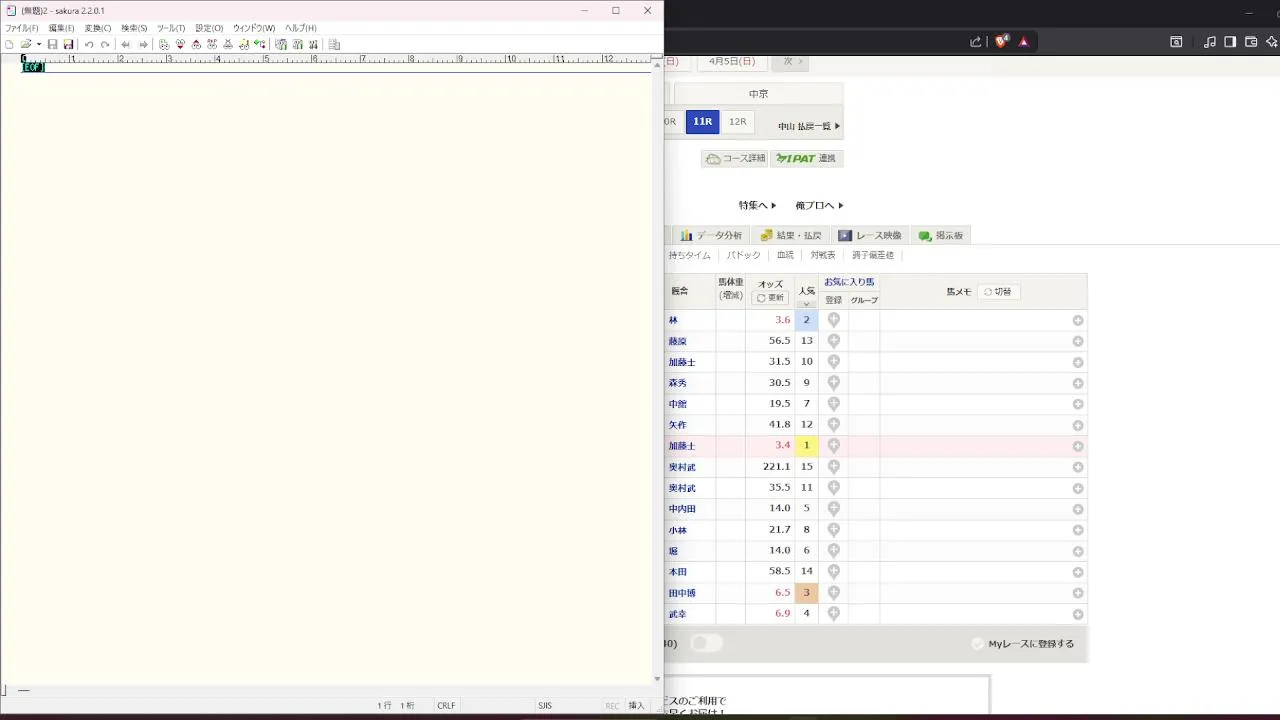The image size is (1280, 720).
Task: Open the 検索(S) menu in sakura
Action: (134, 28)
